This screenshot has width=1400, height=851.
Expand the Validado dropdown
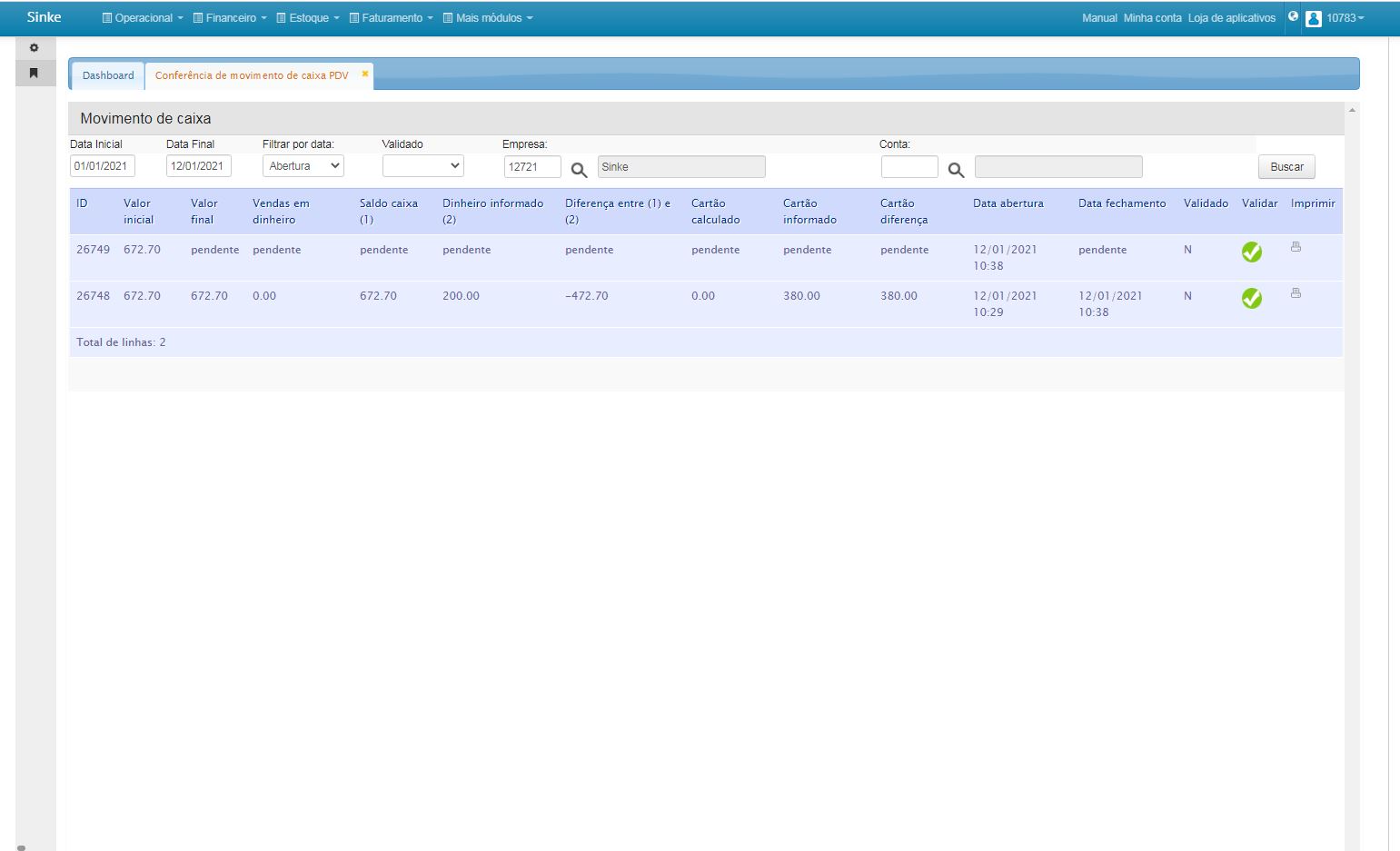pos(423,166)
